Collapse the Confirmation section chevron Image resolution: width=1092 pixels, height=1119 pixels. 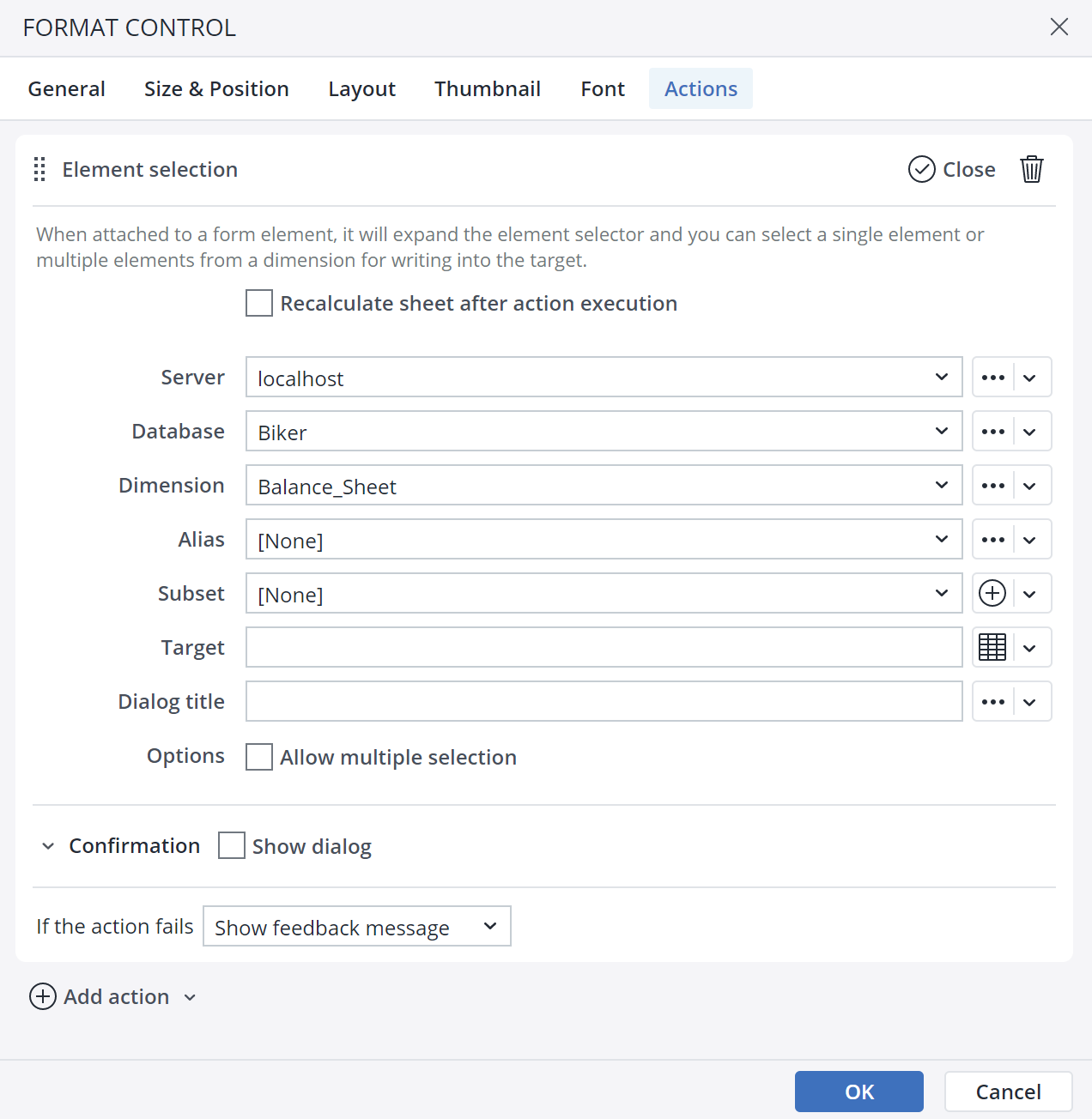click(48, 845)
